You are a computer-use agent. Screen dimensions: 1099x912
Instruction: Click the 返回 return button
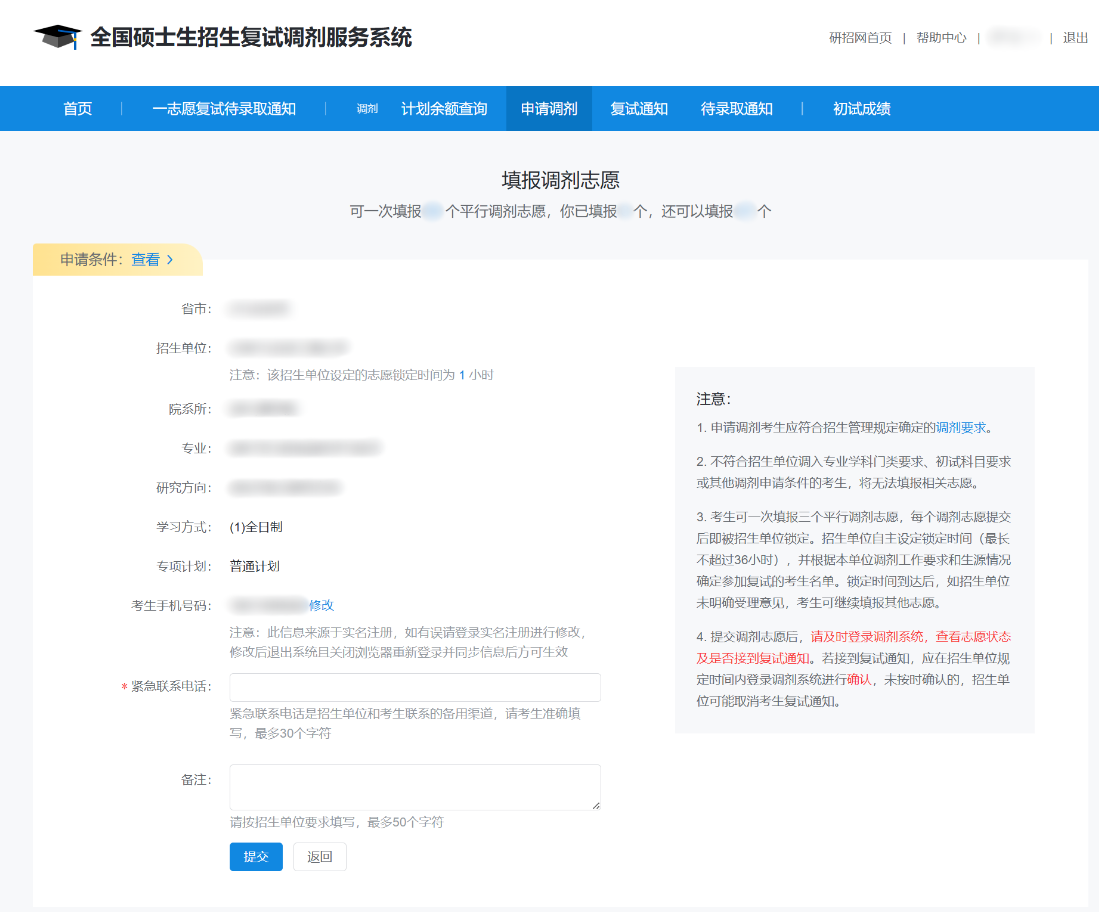pyautogui.click(x=319, y=856)
